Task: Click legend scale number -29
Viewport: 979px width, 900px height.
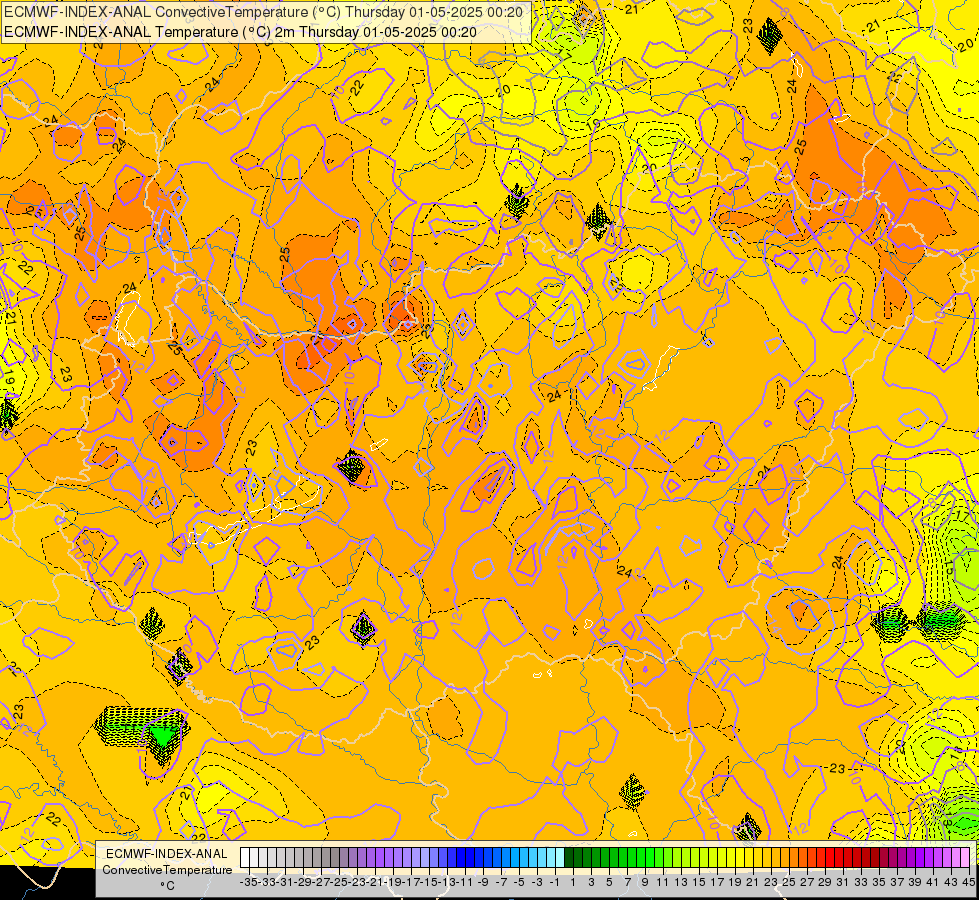Action: [x=303, y=882]
